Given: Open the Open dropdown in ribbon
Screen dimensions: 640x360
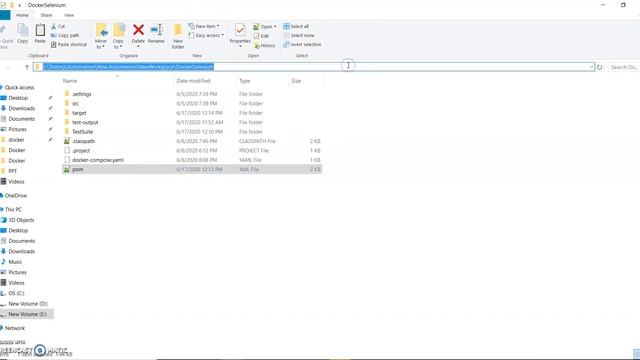Looking at the screenshot, I should click(264, 27).
